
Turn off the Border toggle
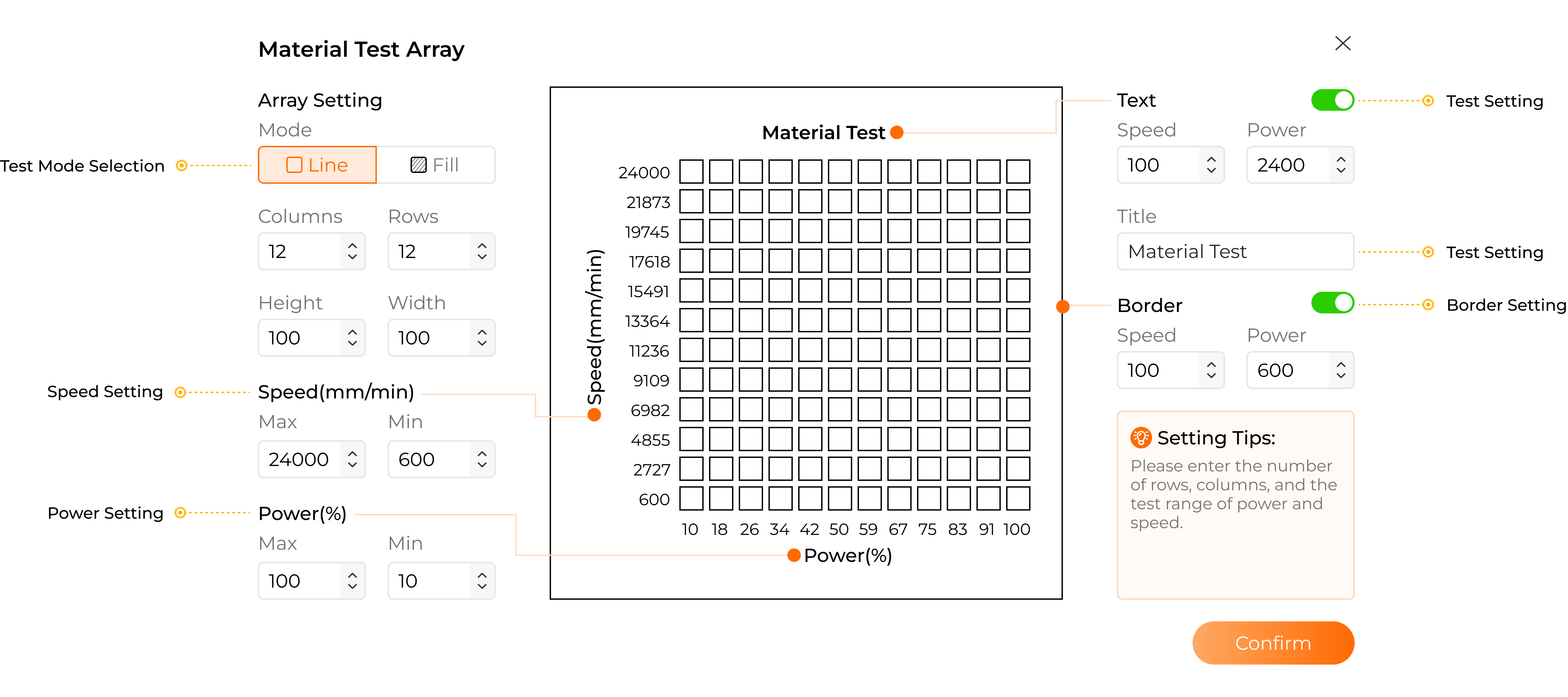click(x=1332, y=303)
